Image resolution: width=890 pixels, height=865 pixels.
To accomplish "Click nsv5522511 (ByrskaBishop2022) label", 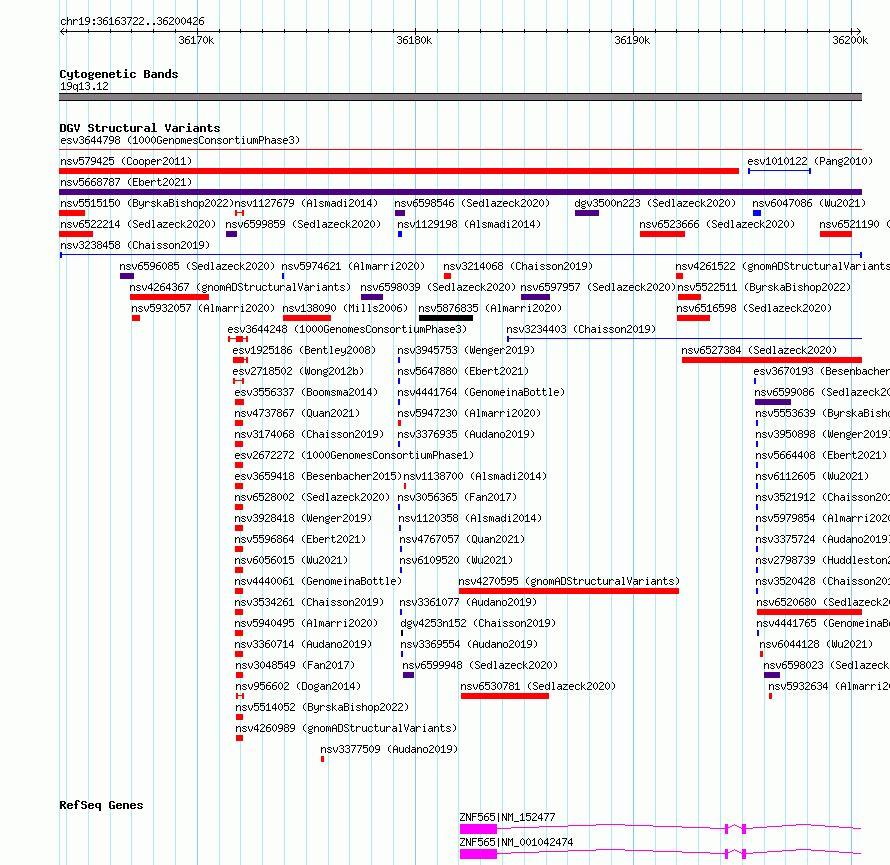I will [764, 287].
